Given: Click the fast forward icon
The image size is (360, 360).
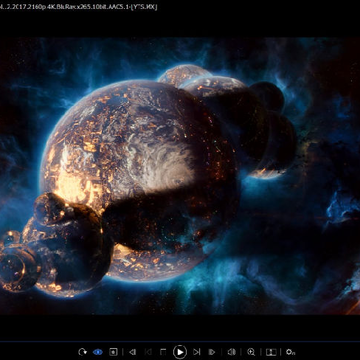Looking at the screenshot, I should coord(212,352).
